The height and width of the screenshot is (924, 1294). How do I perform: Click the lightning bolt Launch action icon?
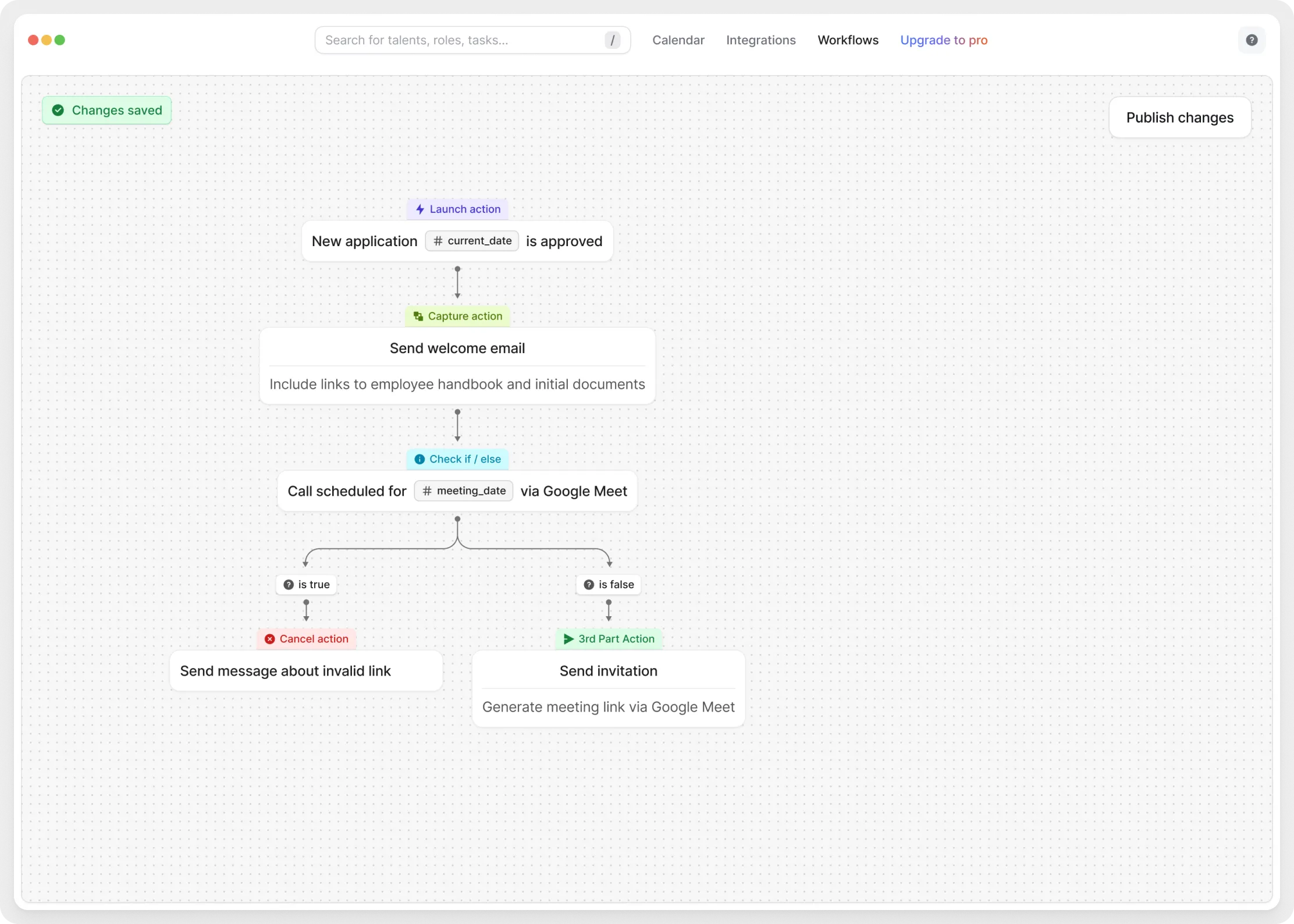pos(420,209)
